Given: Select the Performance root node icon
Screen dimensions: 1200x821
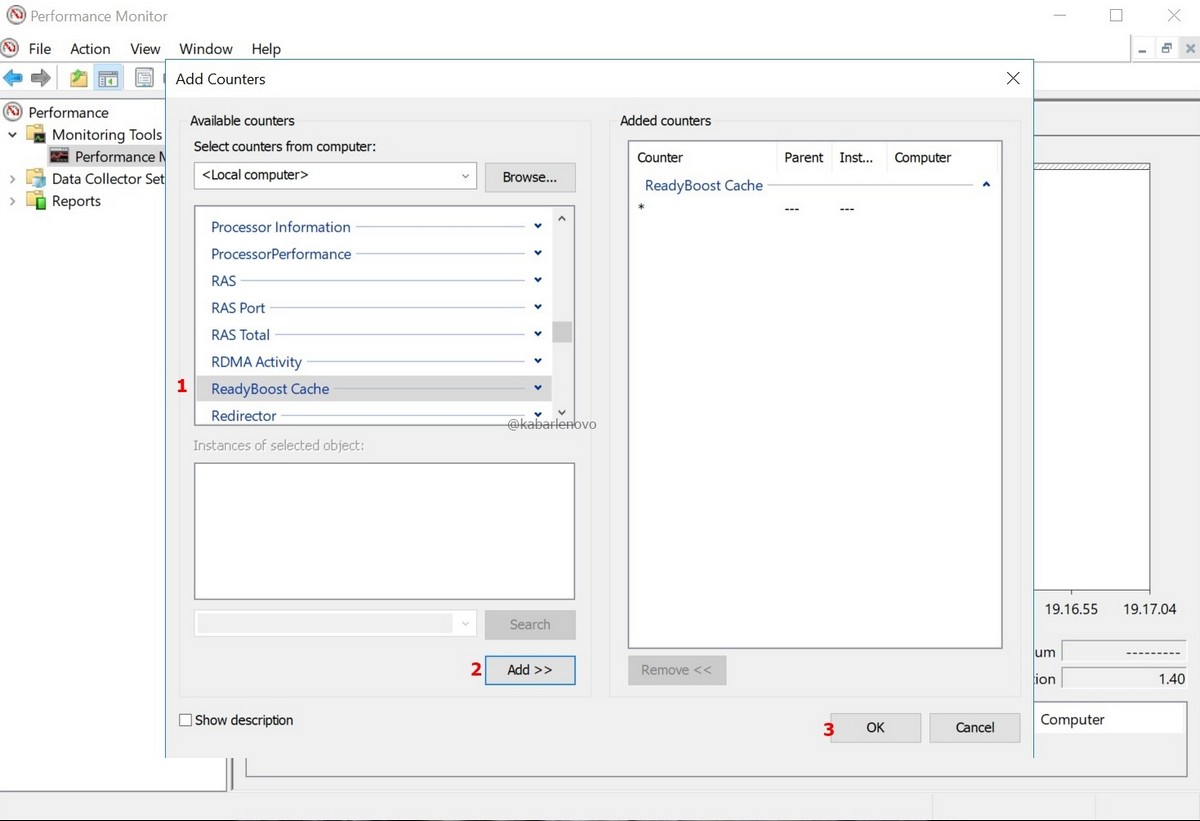Looking at the screenshot, I should 13,112.
